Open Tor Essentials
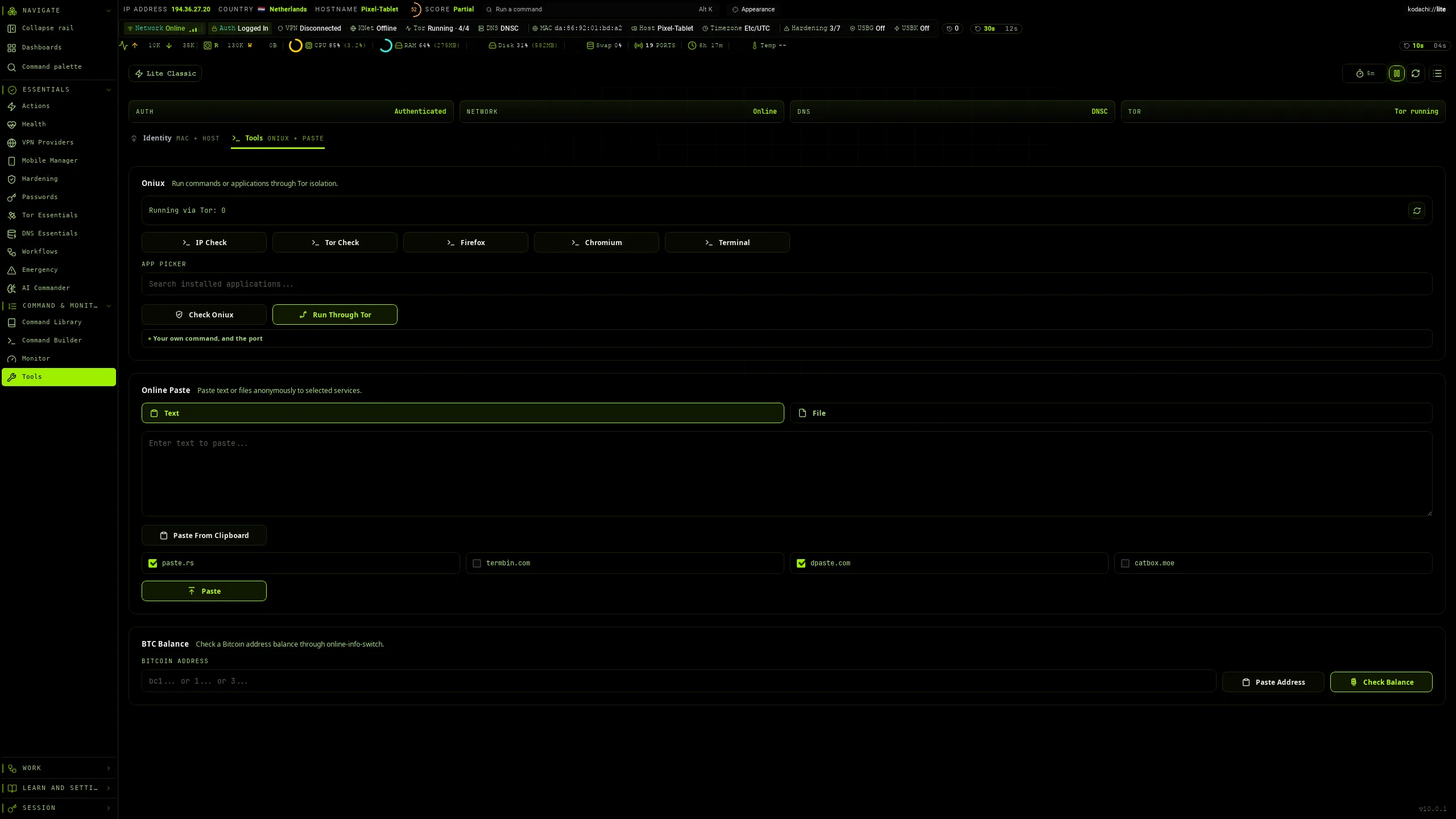This screenshot has height=819, width=1456. point(59,215)
